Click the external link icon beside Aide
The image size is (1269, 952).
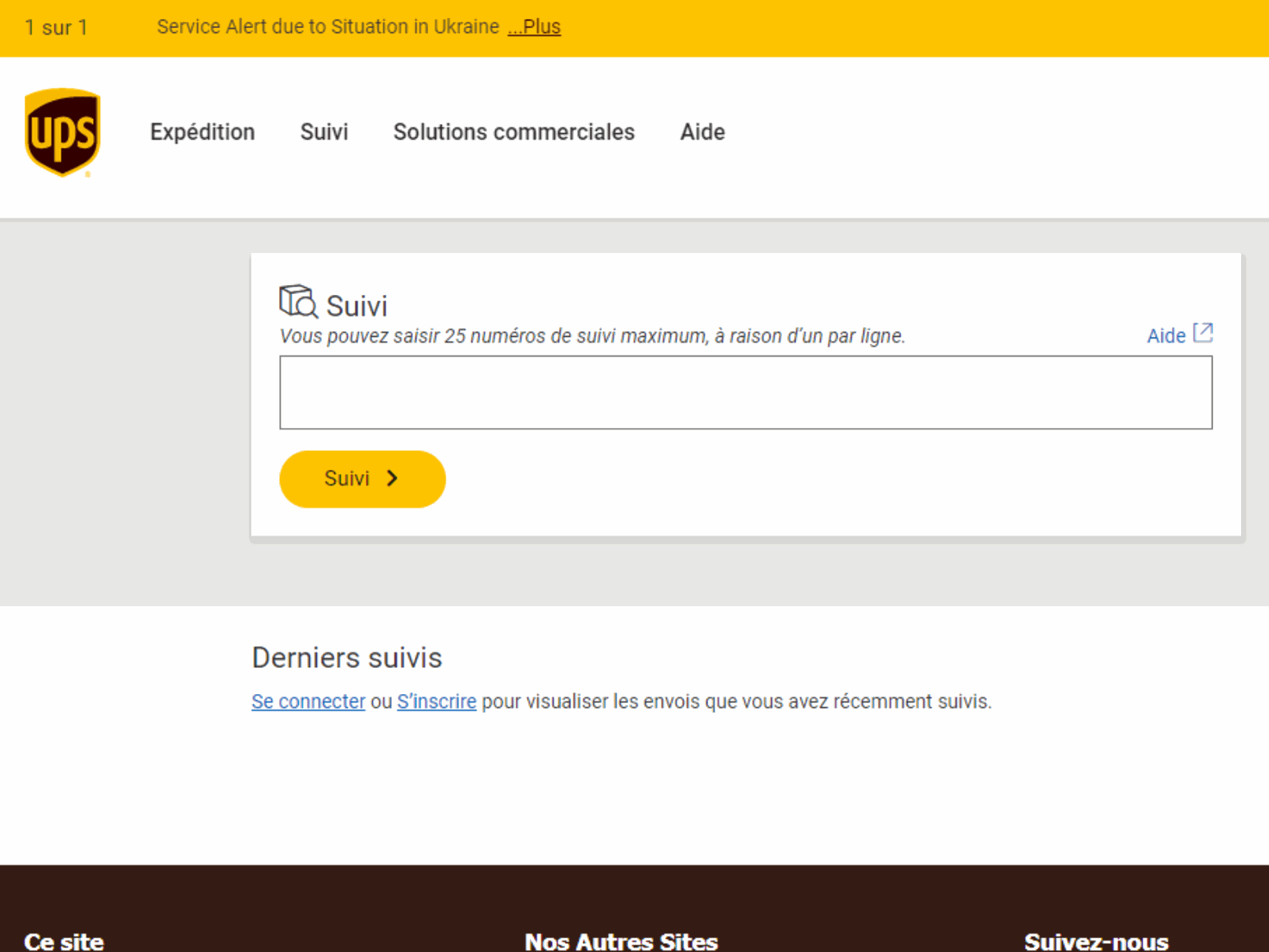point(1203,333)
